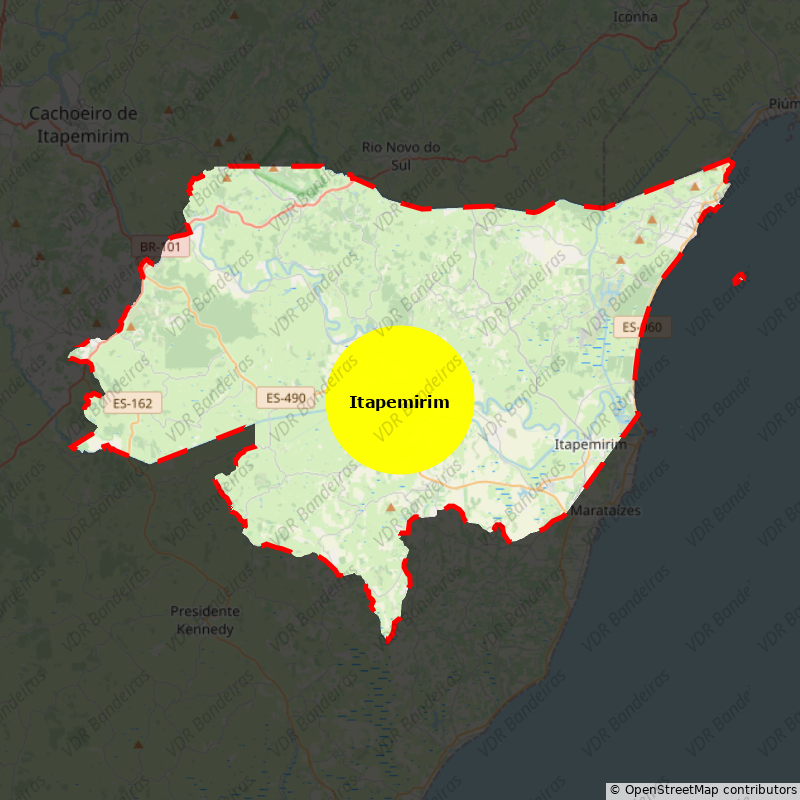The width and height of the screenshot is (800, 800).
Task: Click the Iconha town label
Action: pyautogui.click(x=635, y=16)
